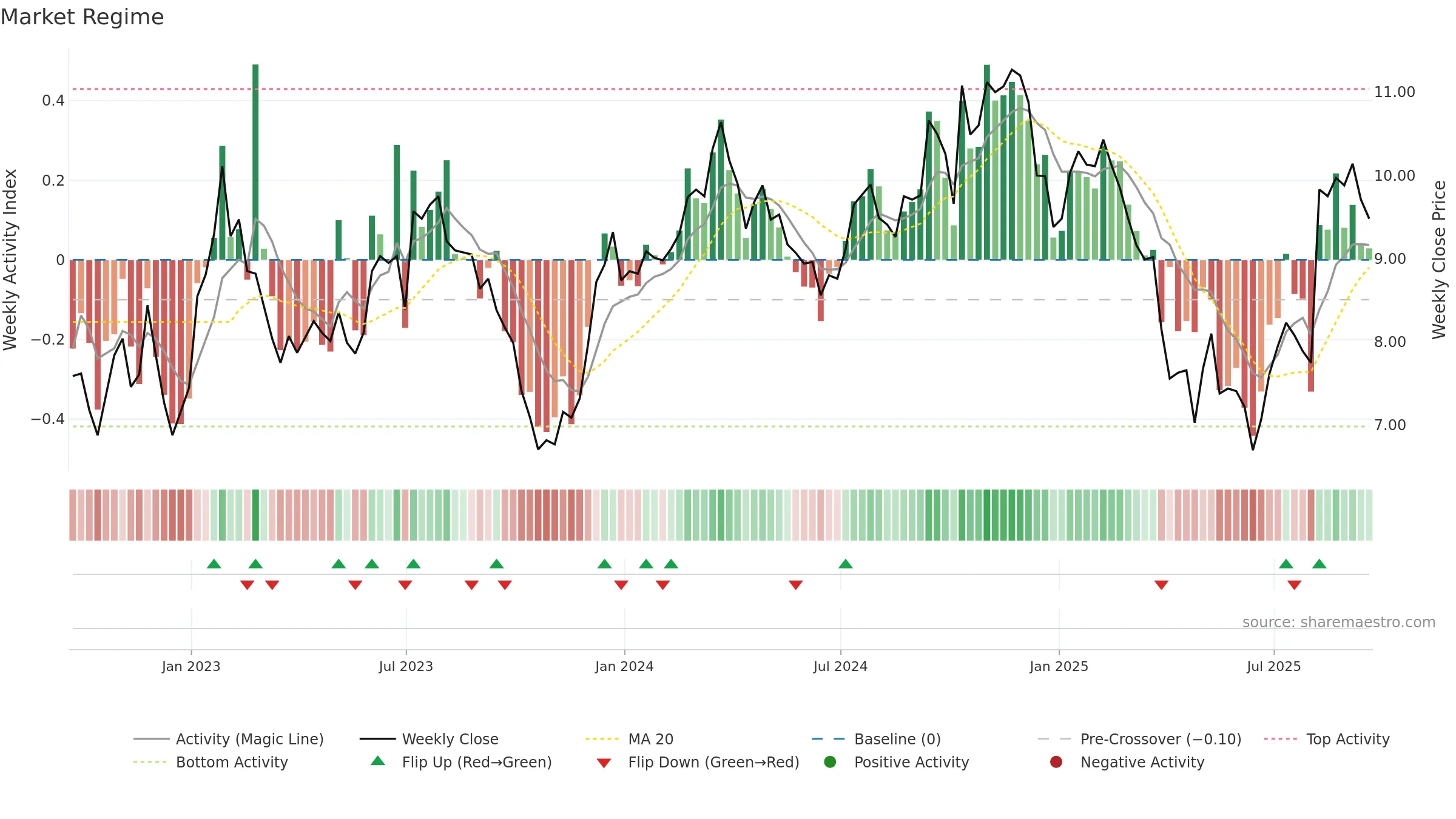Toggle the Pre-Crossover (−0.10) legend entry
1456x819 pixels.
click(1139, 739)
